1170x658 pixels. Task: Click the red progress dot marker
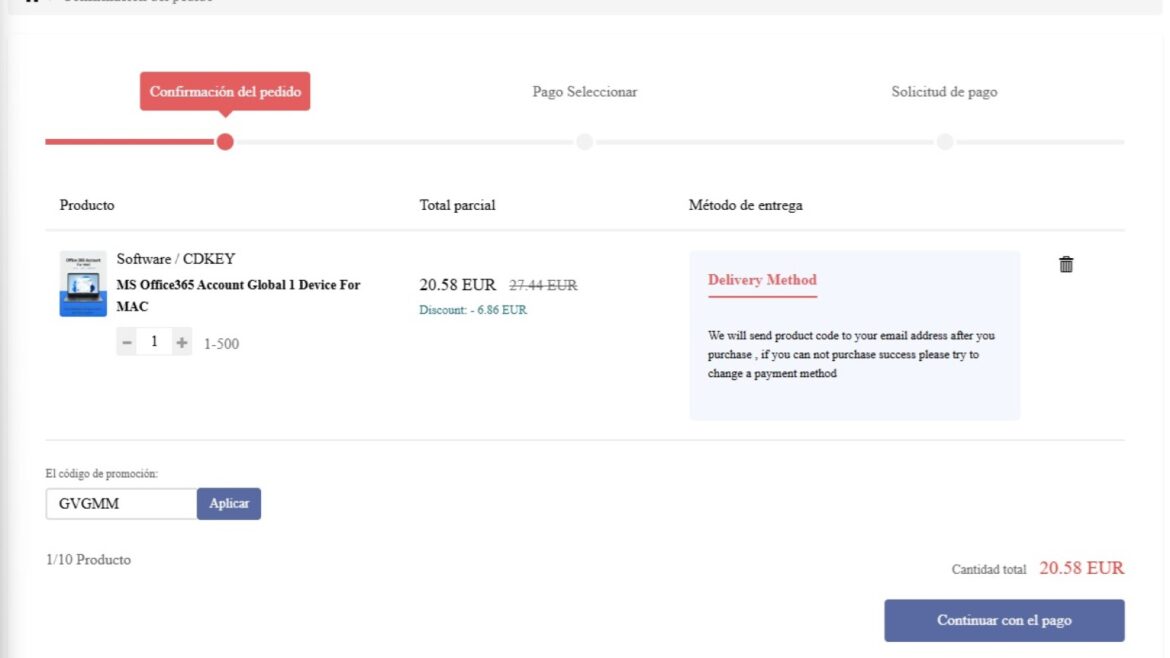tap(225, 142)
